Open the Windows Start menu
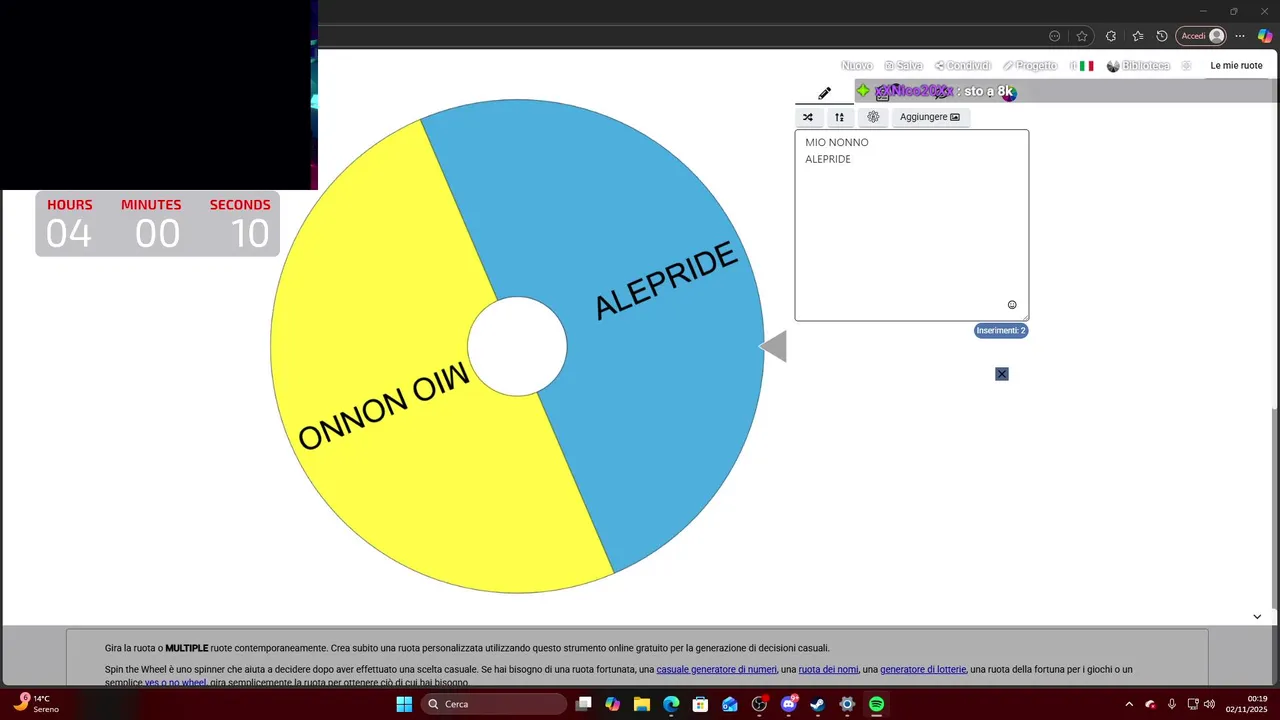The width and height of the screenshot is (1280, 720). [404, 704]
